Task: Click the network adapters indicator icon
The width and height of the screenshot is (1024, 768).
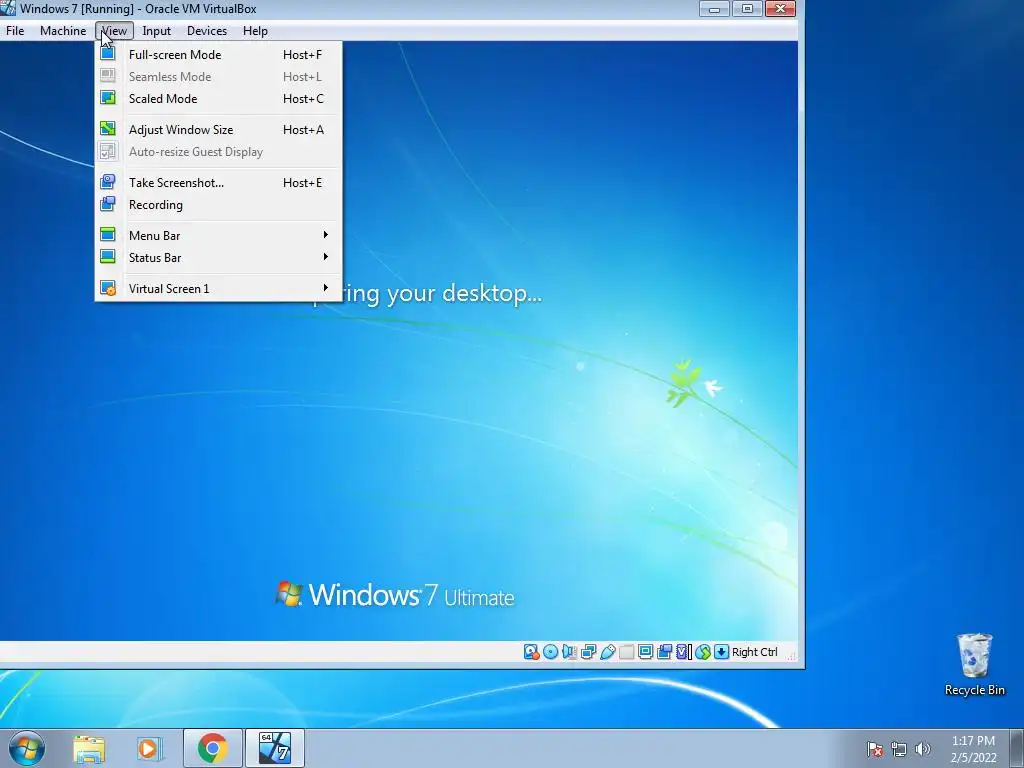Action: (588, 652)
